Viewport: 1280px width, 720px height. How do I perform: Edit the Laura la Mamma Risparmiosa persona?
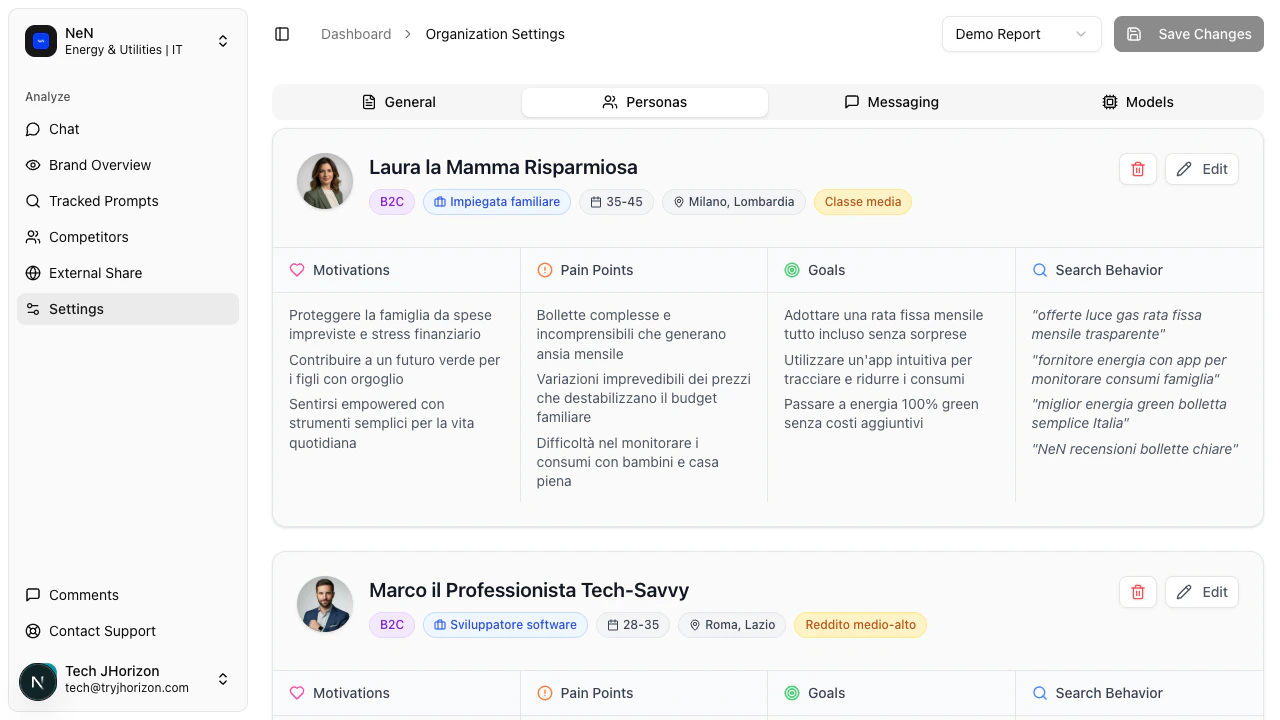pos(1201,169)
